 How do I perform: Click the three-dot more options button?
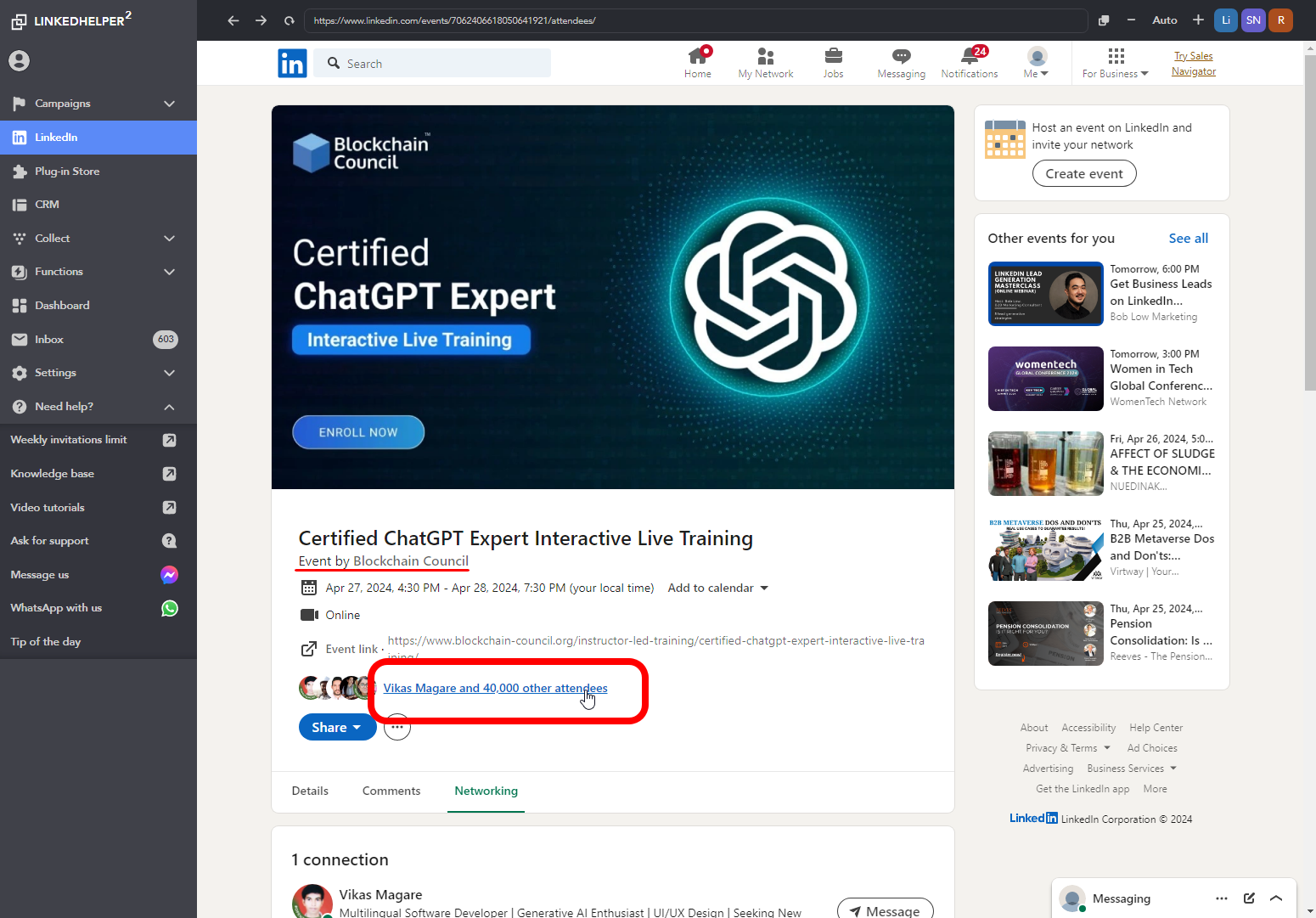point(397,728)
